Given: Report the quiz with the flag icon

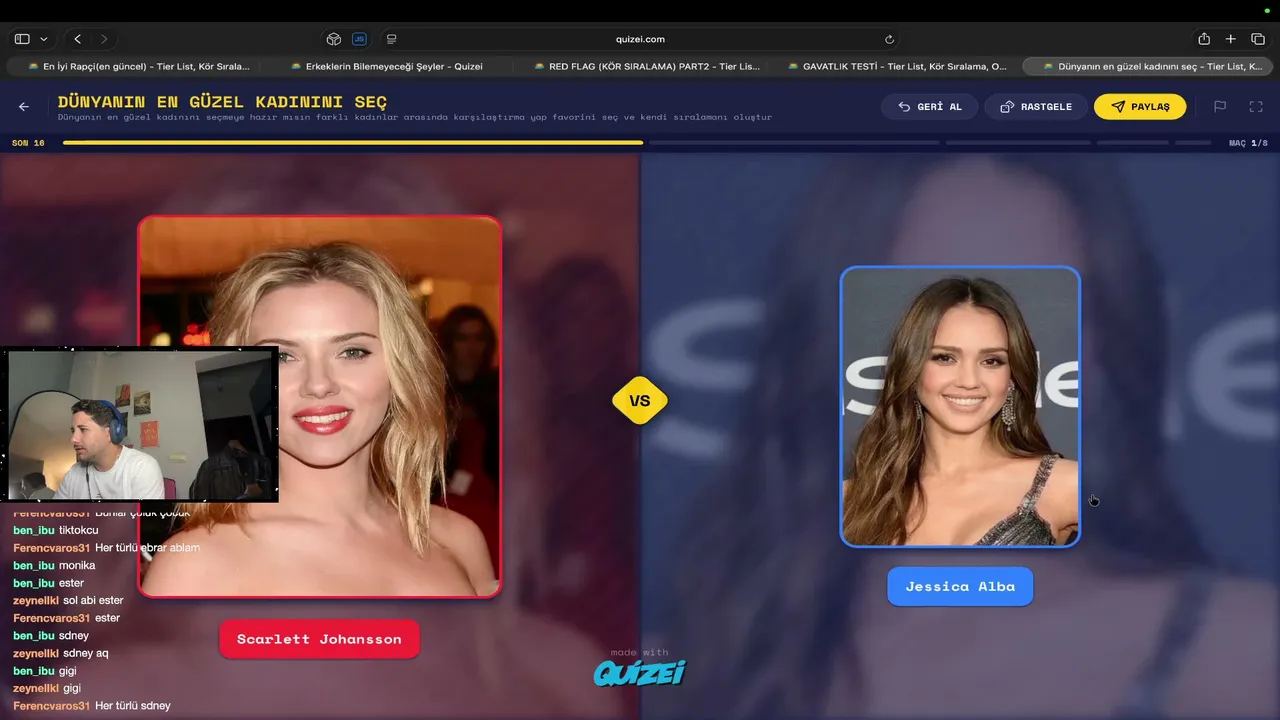Looking at the screenshot, I should 1220,107.
